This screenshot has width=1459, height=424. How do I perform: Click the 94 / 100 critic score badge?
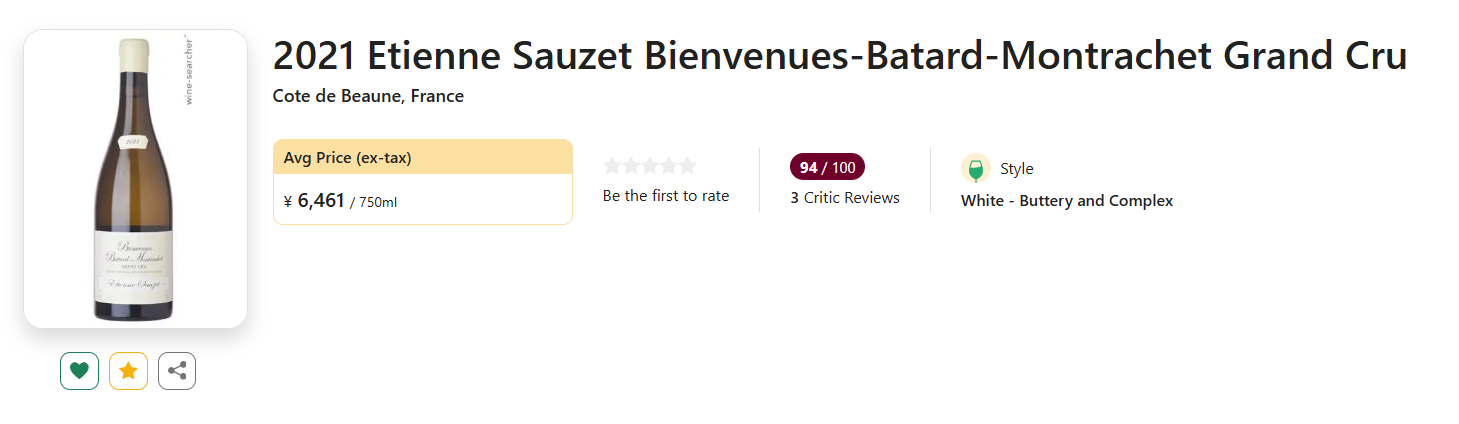coord(827,167)
